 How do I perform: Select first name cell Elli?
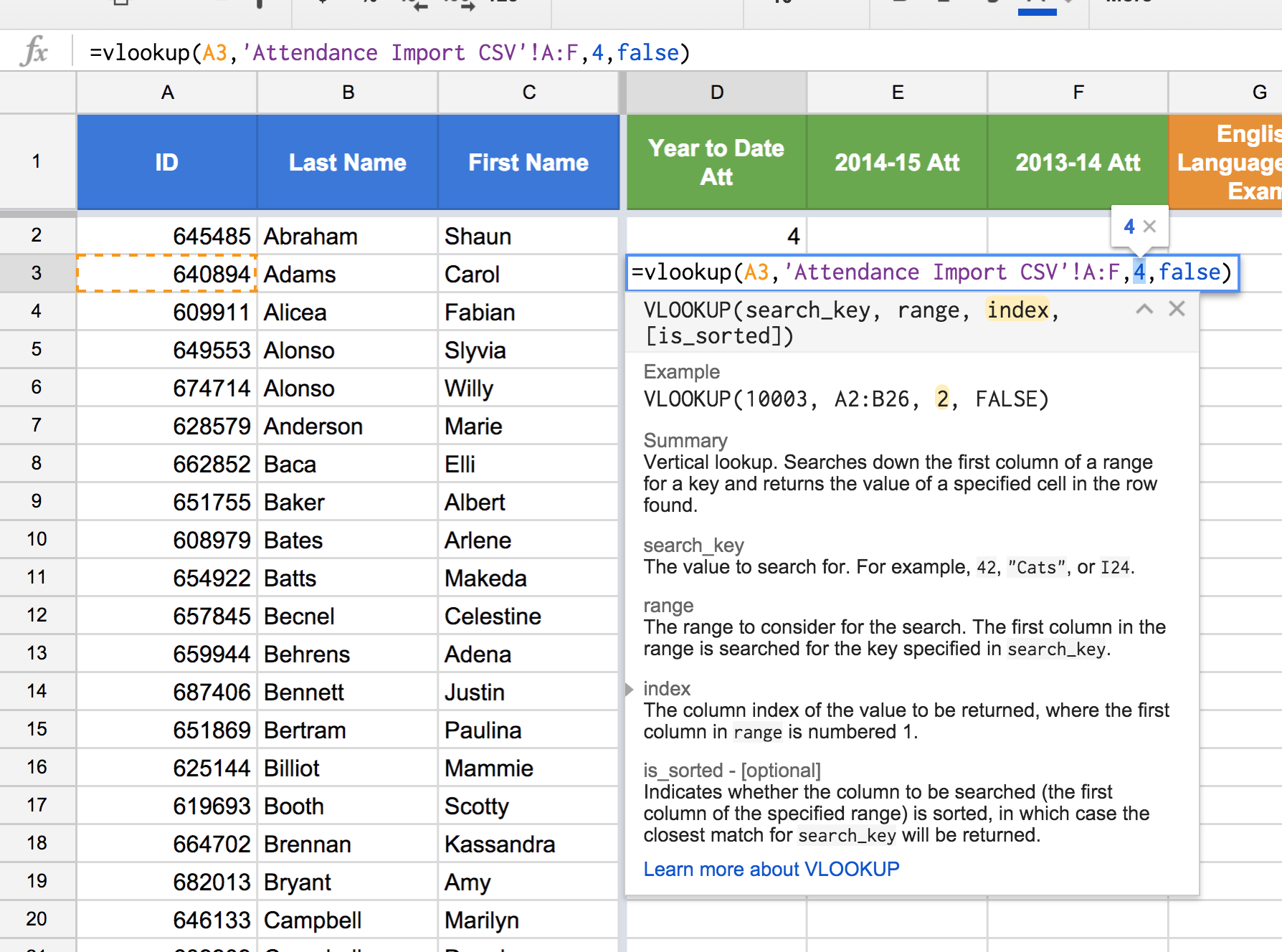click(x=528, y=464)
